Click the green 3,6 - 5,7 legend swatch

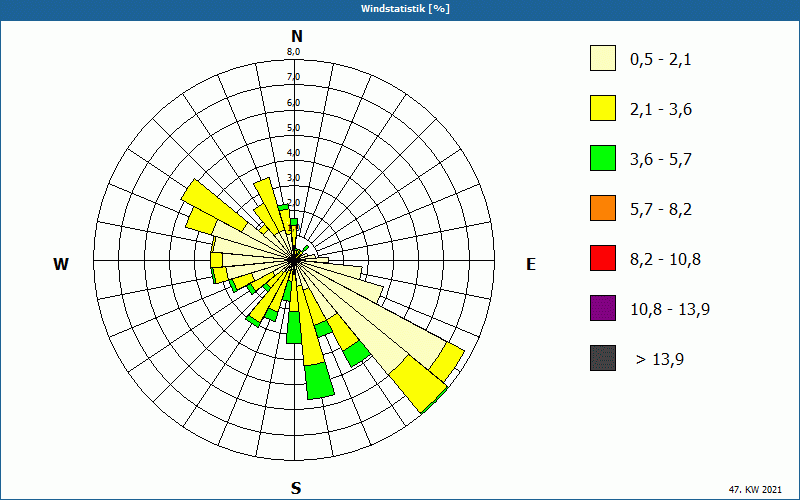[603, 158]
